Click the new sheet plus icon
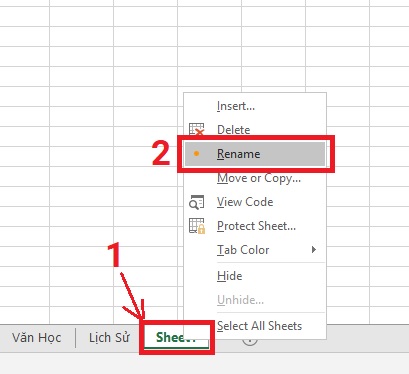Image resolution: width=409 pixels, height=374 pixels. click(x=249, y=341)
